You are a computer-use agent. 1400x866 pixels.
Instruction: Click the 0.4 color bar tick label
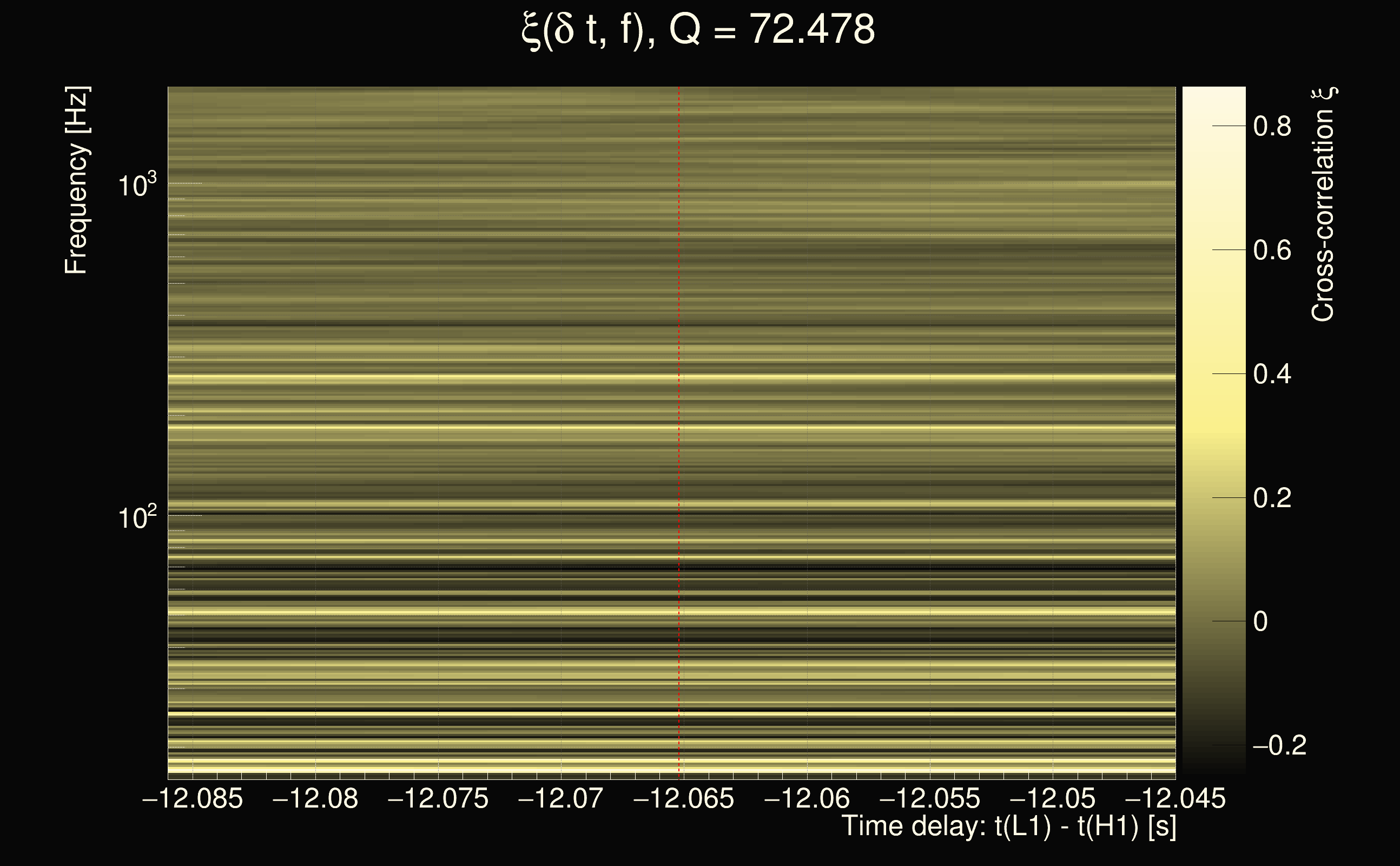click(1272, 374)
